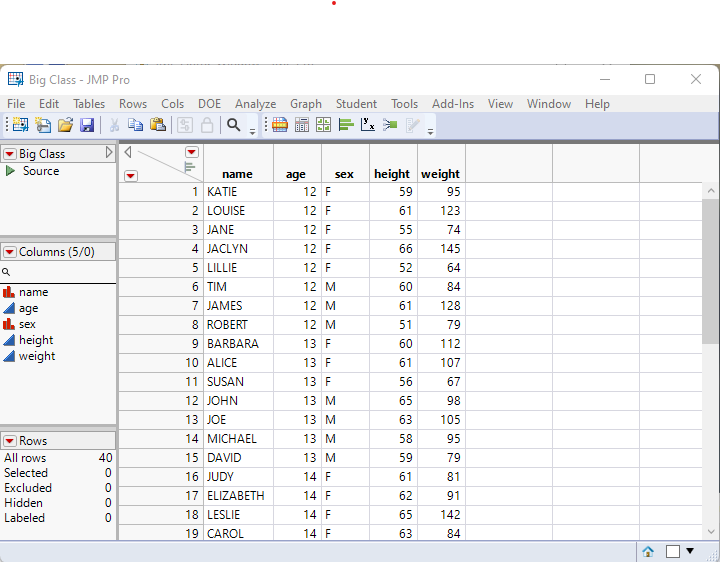Cut selection with scissors icon

tap(114, 125)
